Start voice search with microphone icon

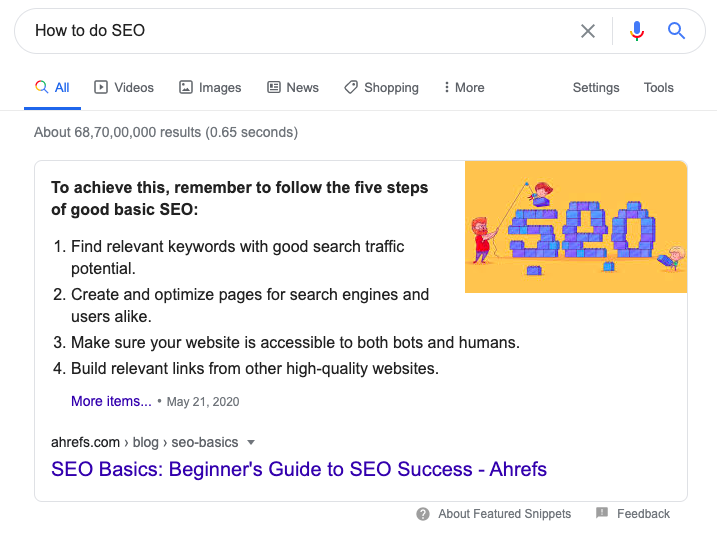click(637, 31)
